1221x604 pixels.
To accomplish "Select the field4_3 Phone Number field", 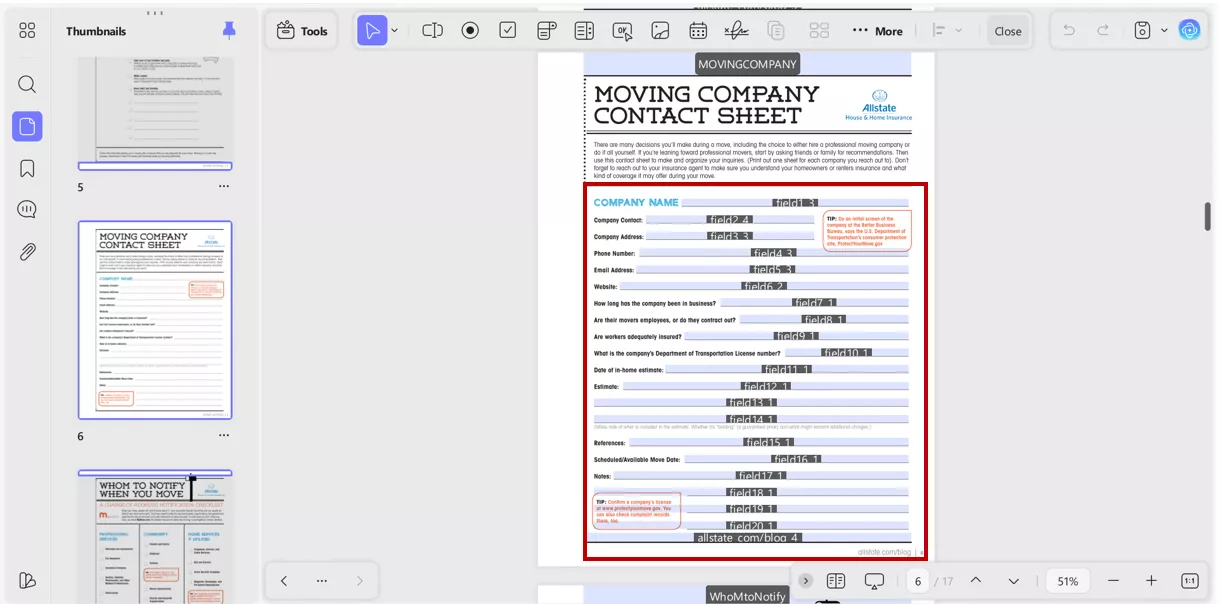I will click(x=773, y=254).
